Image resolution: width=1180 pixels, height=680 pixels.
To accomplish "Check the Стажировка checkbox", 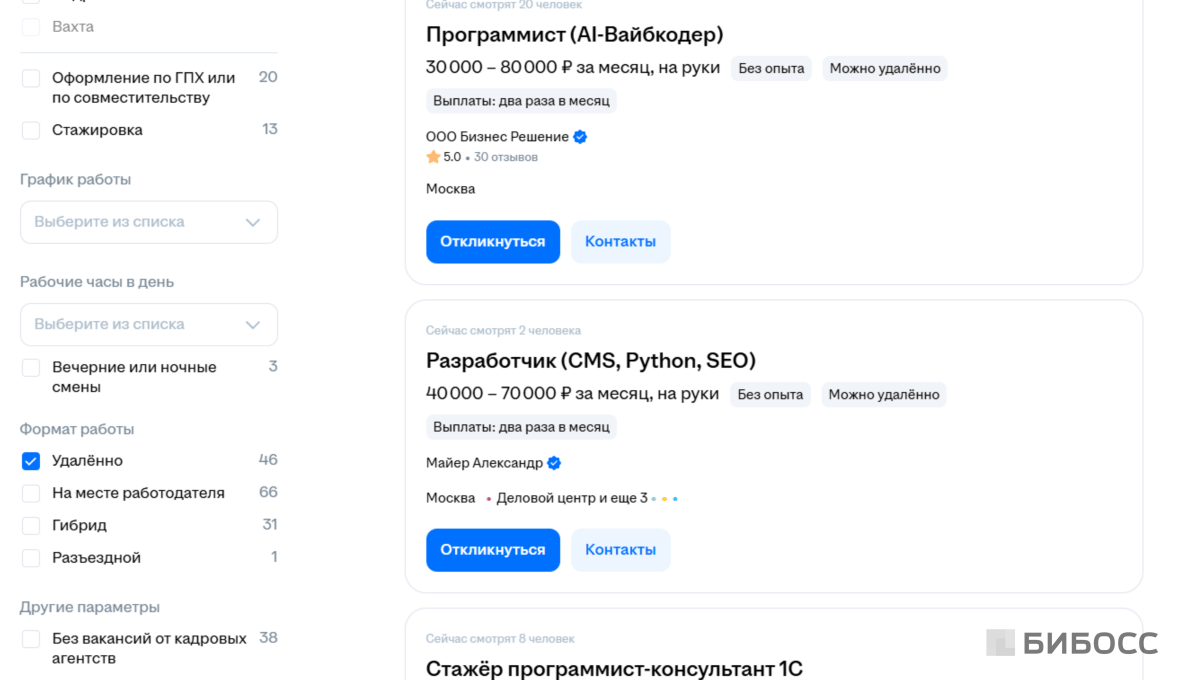I will point(31,130).
